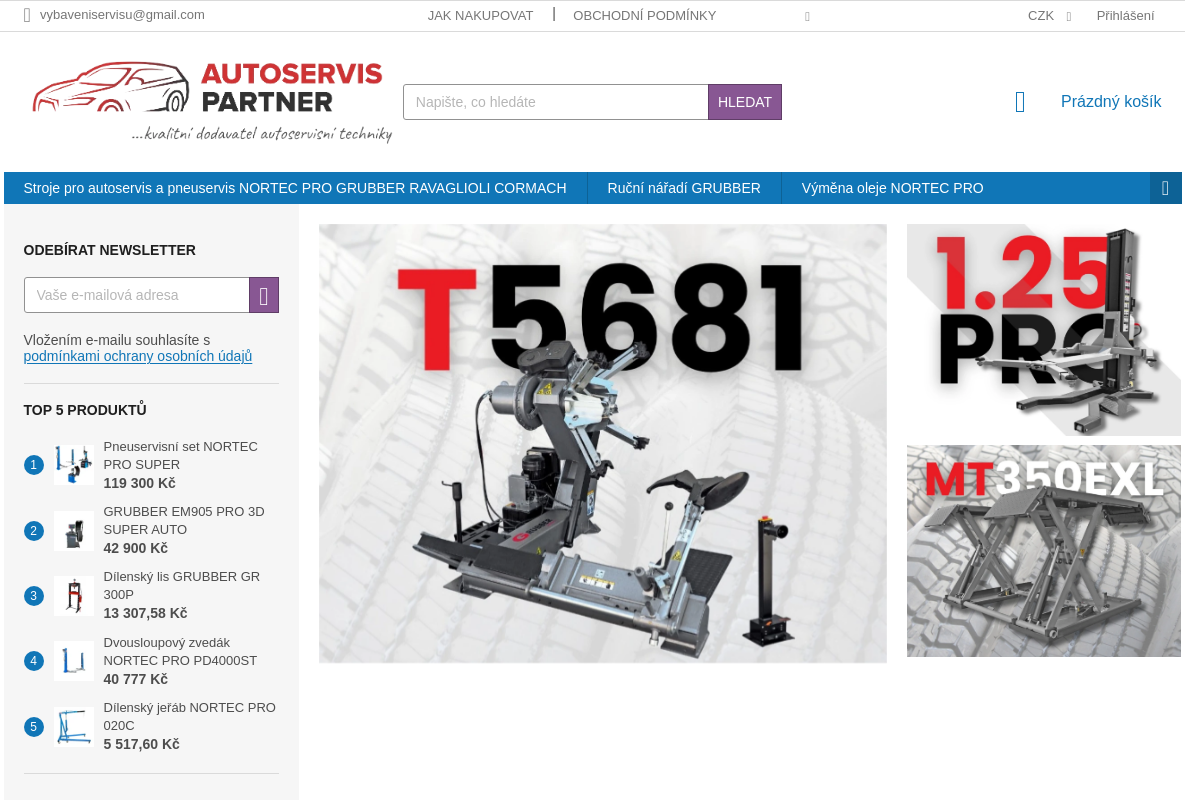Click the 1.25 PRO banner
This screenshot has height=800, width=1200.
coord(1044,330)
